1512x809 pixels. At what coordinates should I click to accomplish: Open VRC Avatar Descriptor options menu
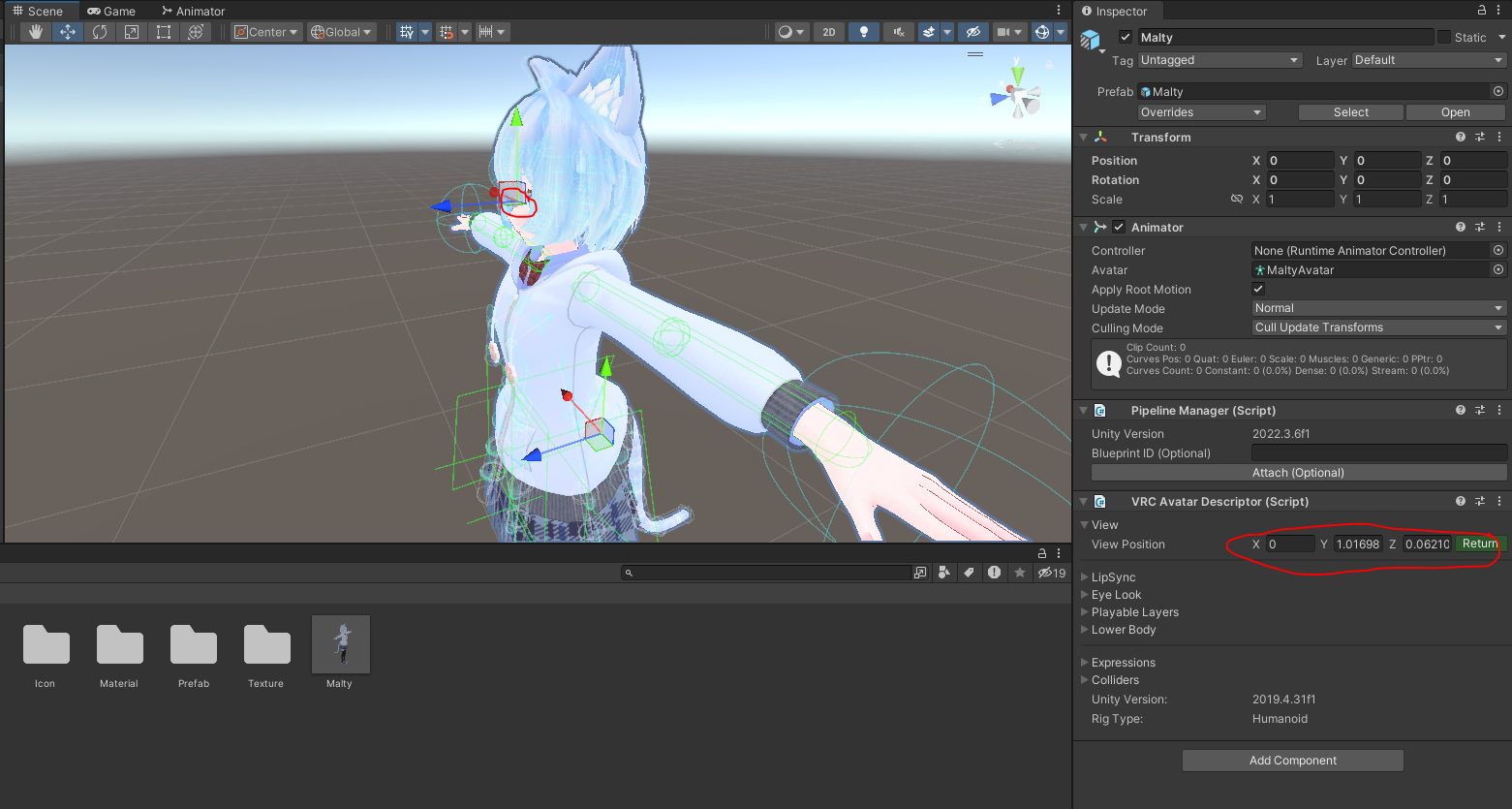point(1499,501)
